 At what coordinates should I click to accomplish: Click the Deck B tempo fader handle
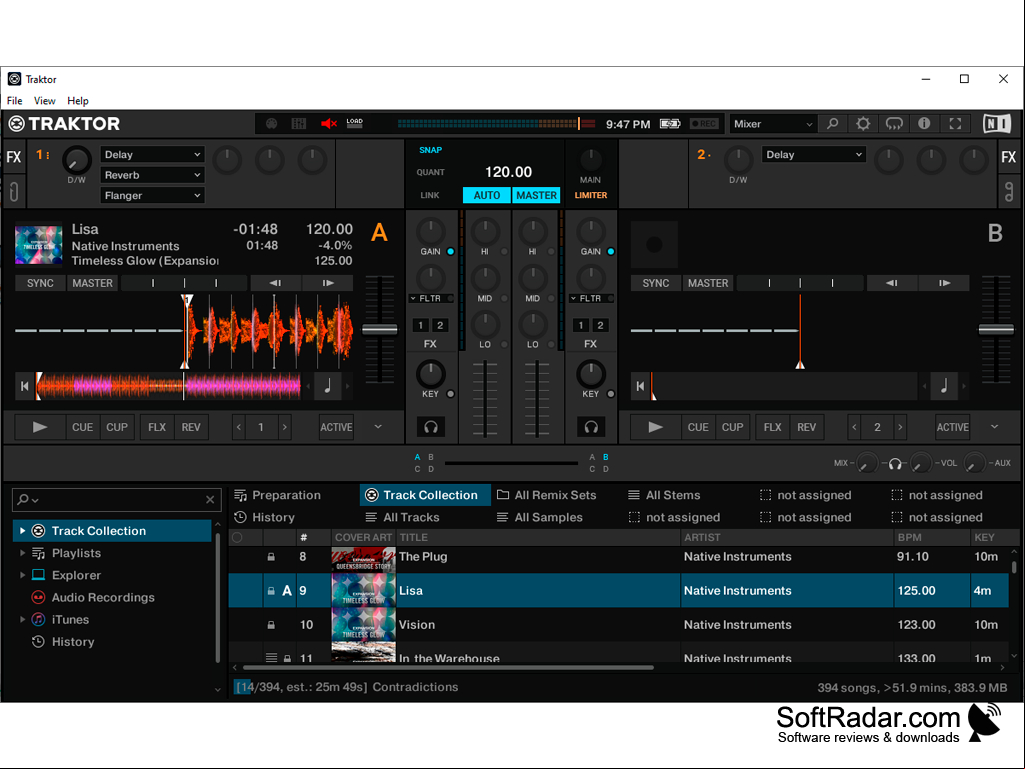996,330
